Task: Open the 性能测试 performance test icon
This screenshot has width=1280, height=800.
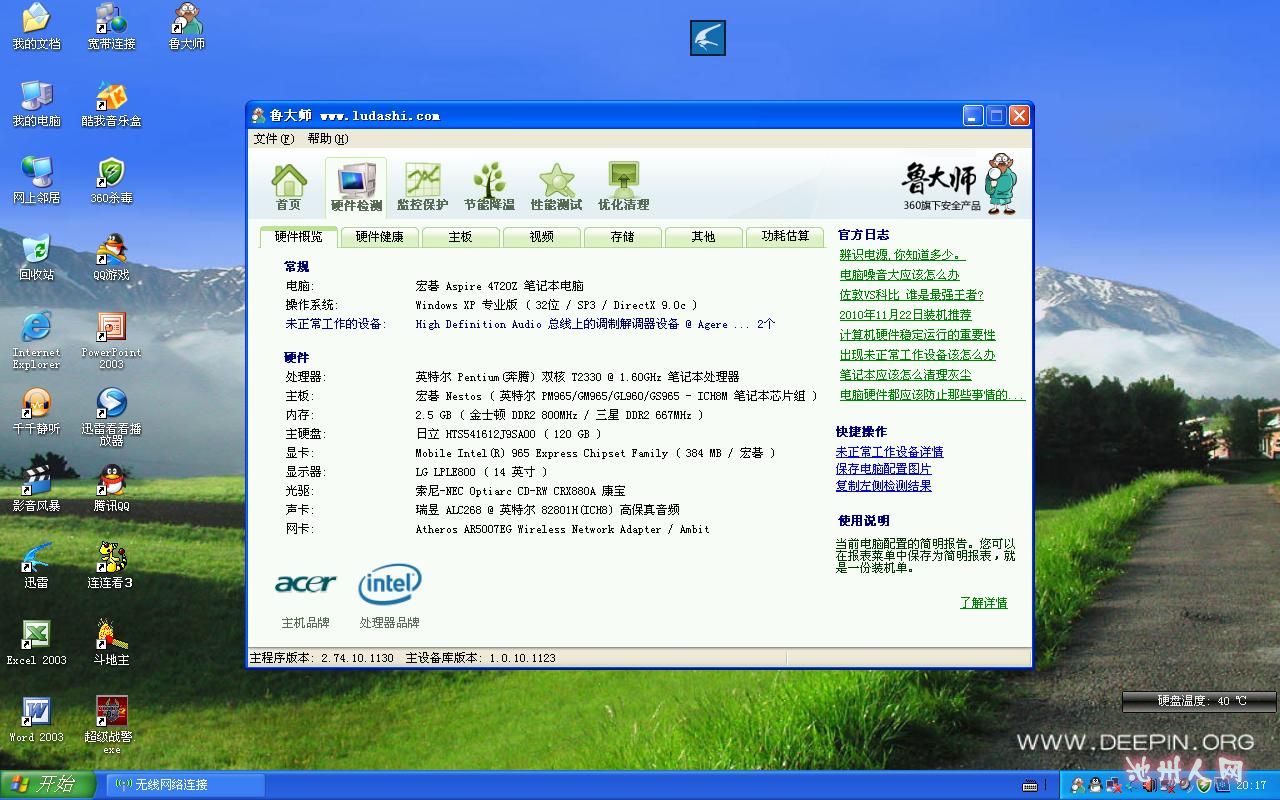Action: click(x=556, y=187)
